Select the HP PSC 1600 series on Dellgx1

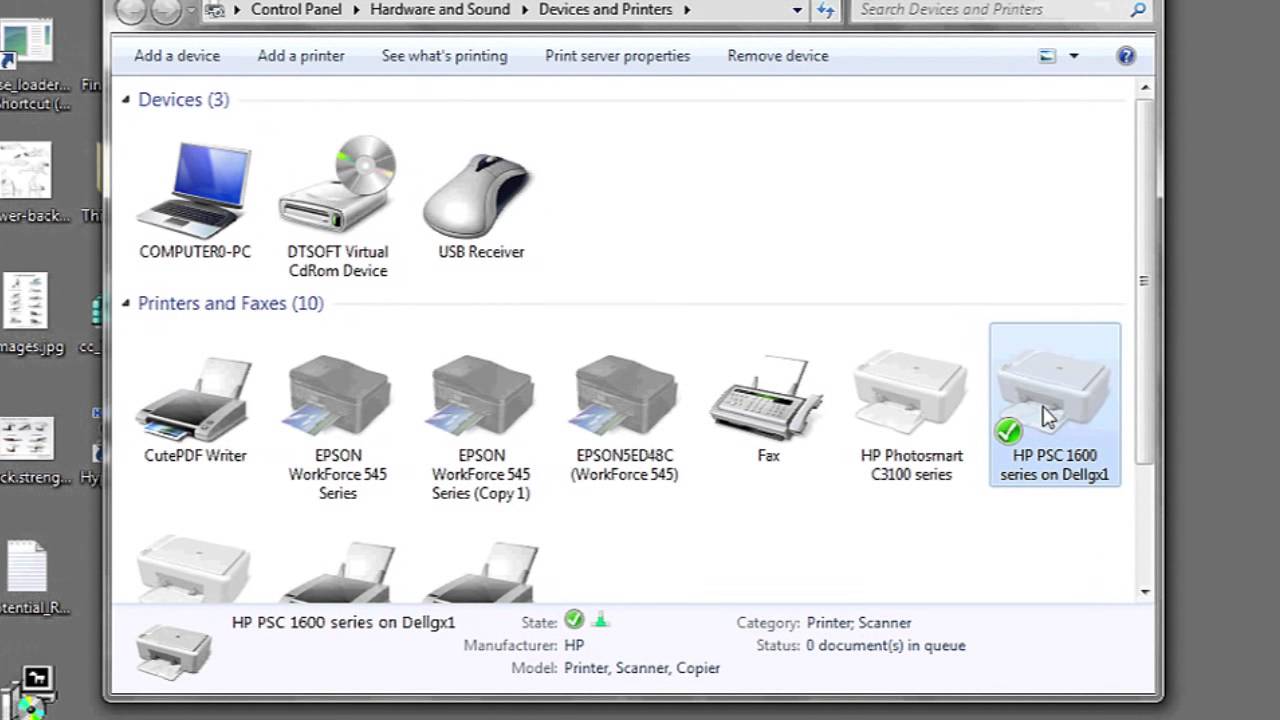click(x=1055, y=405)
